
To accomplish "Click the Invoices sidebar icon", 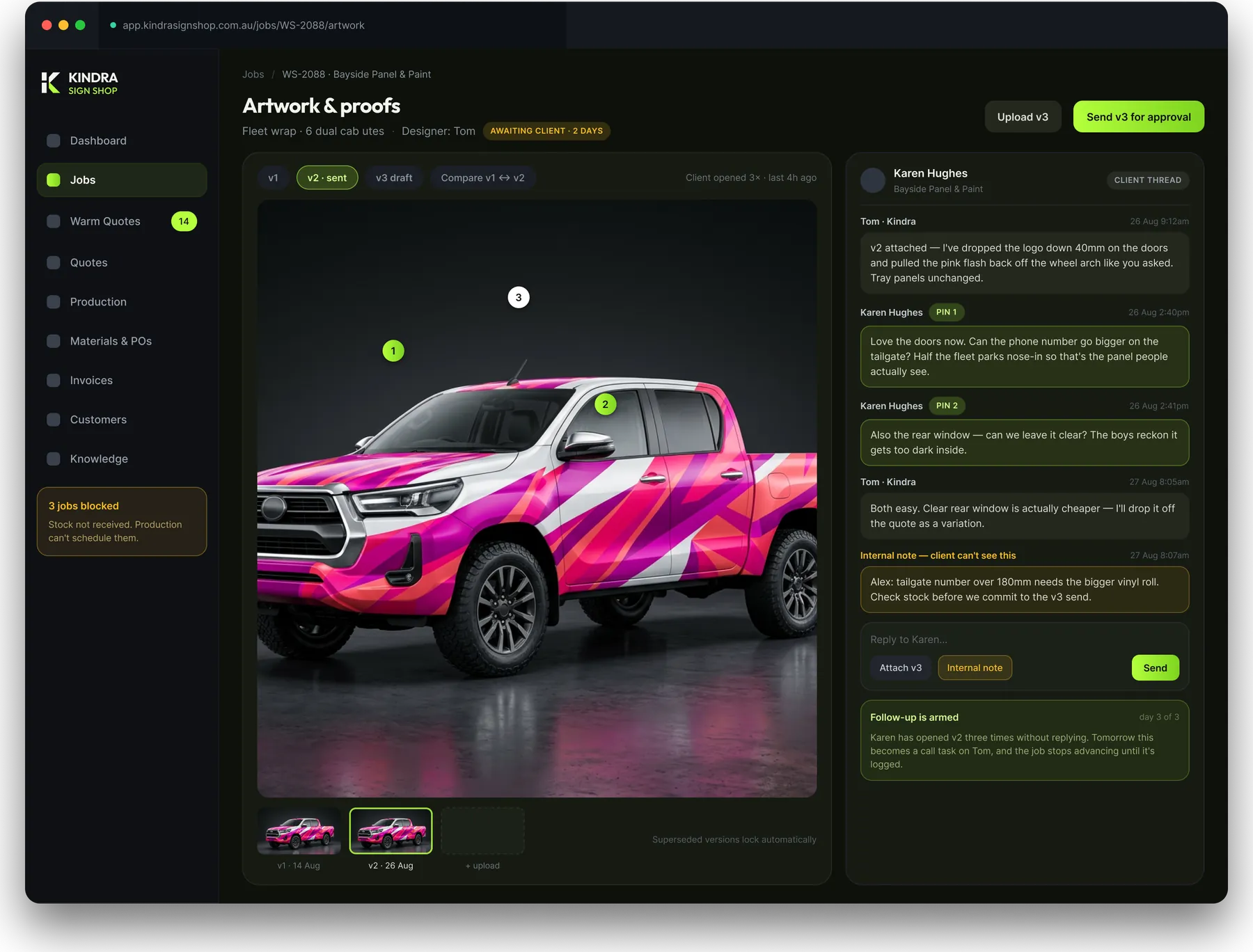I will point(54,380).
